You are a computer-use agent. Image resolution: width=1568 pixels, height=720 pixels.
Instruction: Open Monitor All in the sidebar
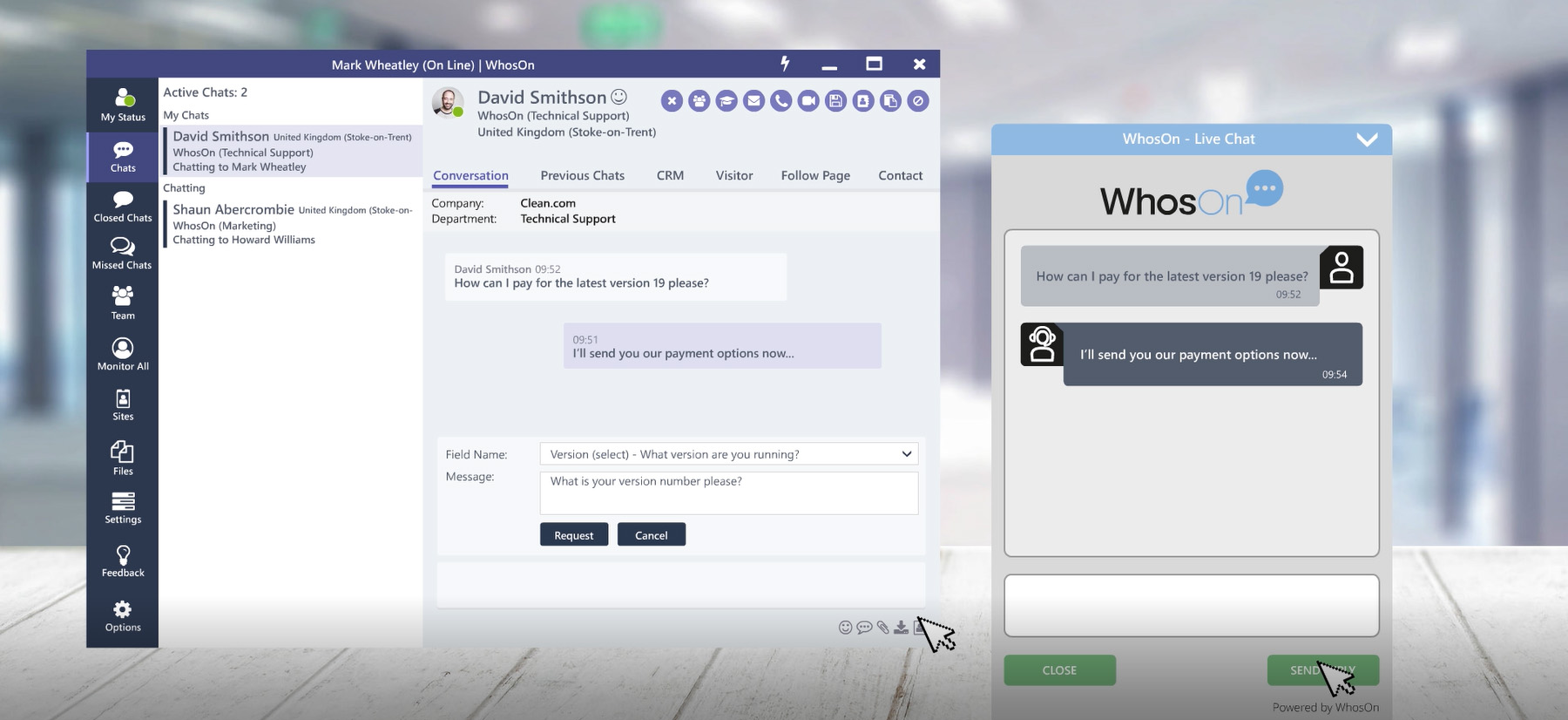(x=123, y=354)
